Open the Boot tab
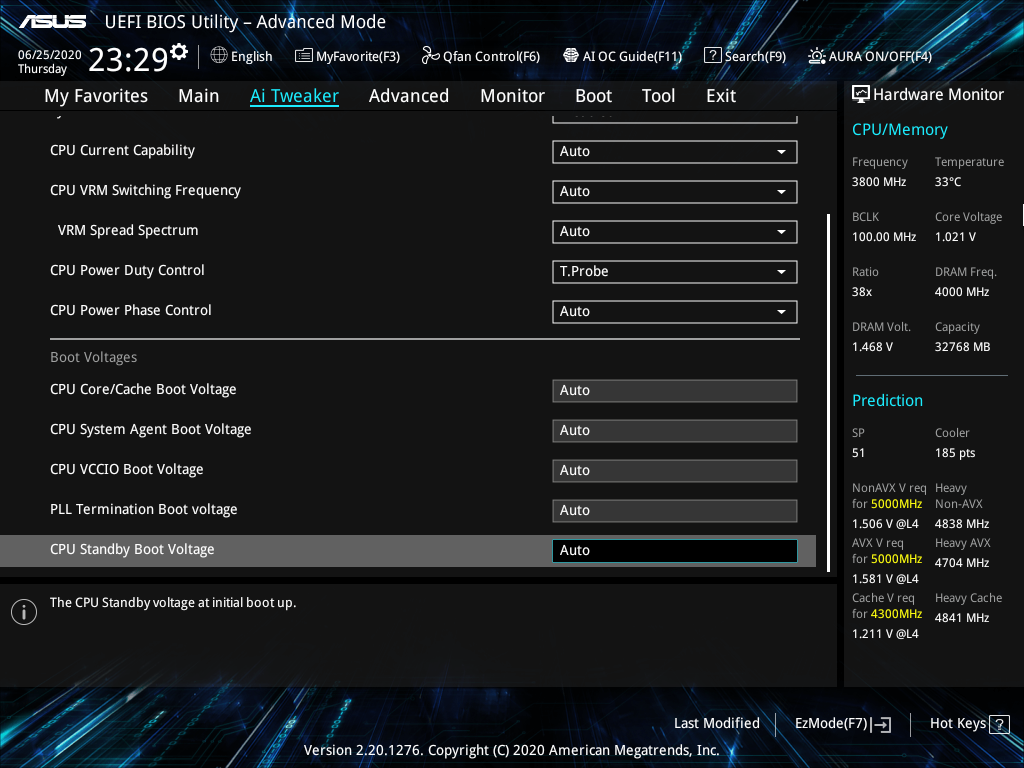The image size is (1024, 768). tap(594, 96)
